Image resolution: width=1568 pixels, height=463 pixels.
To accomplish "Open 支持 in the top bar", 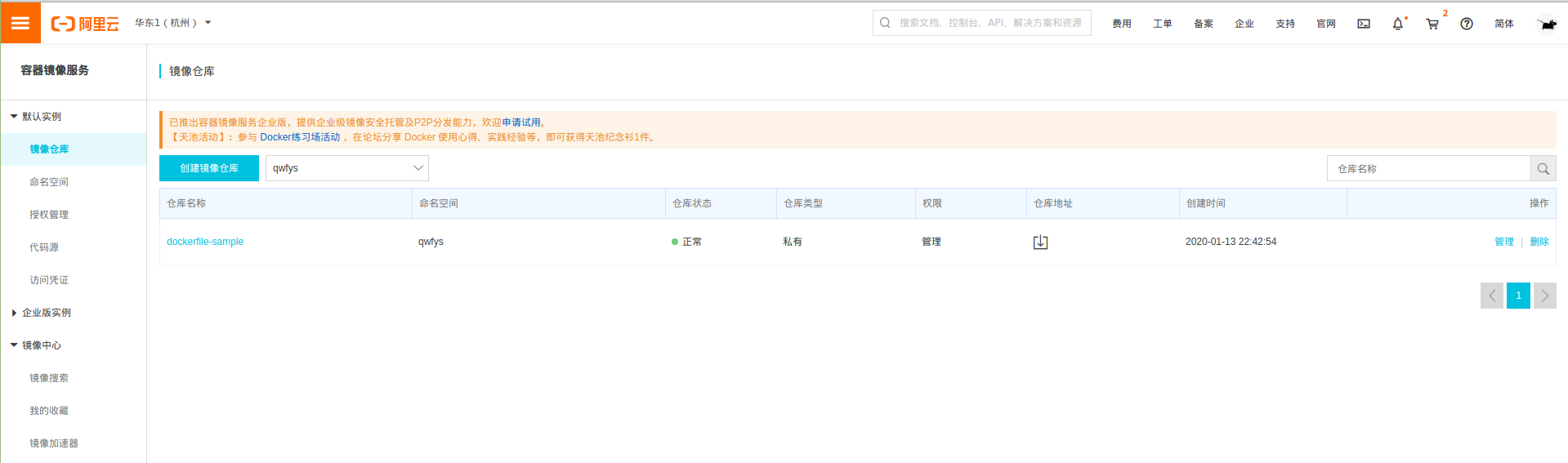I will (1285, 24).
